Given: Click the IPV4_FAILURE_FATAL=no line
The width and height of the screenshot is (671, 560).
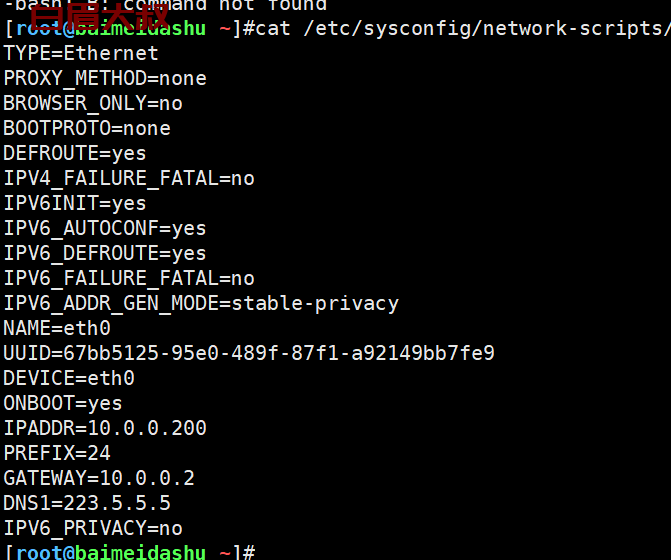Looking at the screenshot, I should coord(129,178).
